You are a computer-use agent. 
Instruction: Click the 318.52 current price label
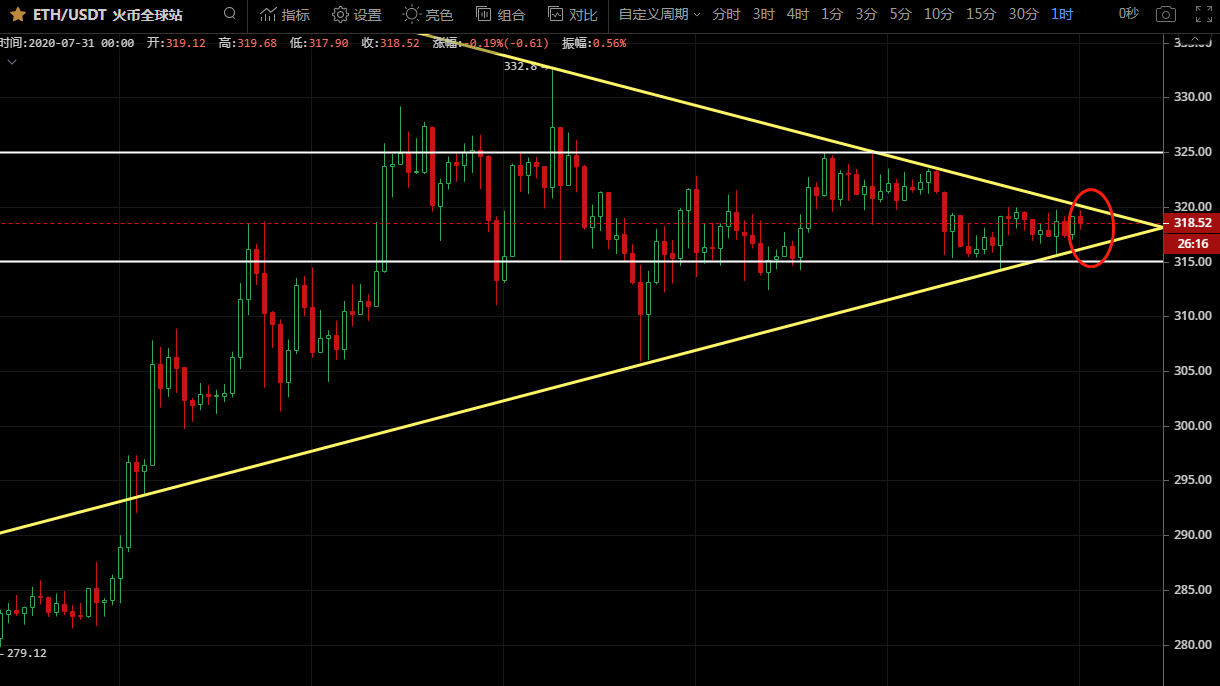[x=1192, y=223]
